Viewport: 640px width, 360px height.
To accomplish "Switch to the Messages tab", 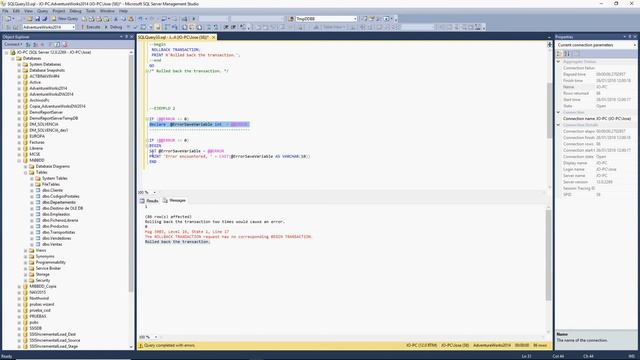I will [174, 200].
